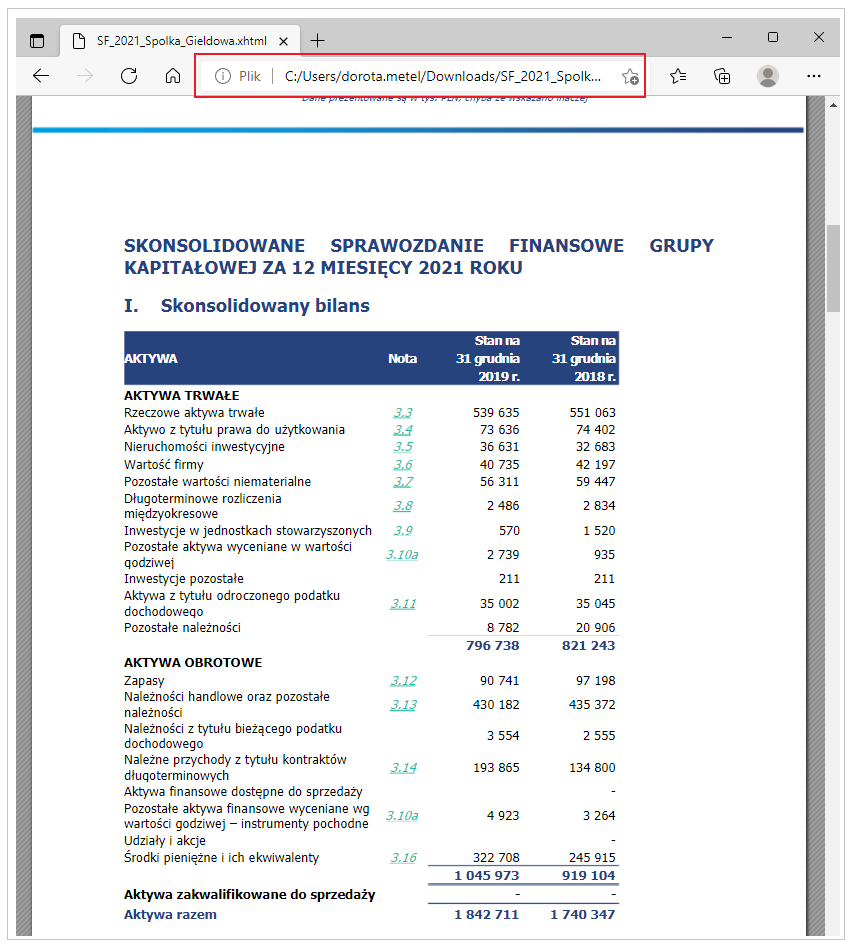The width and height of the screenshot is (851, 945).
Task: Click the value 193 865
Action: 496,768
